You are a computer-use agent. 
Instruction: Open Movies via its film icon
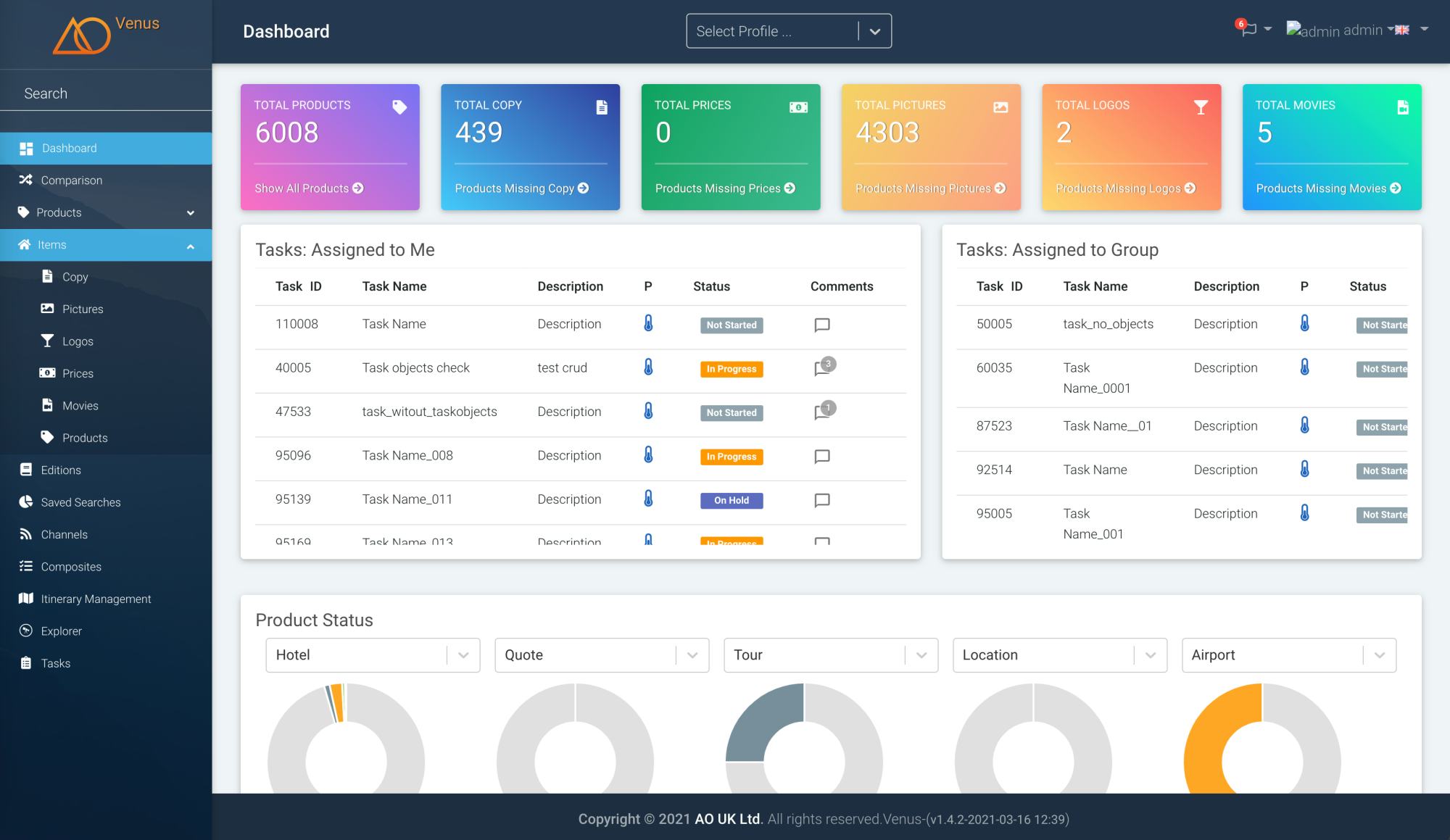pos(48,405)
